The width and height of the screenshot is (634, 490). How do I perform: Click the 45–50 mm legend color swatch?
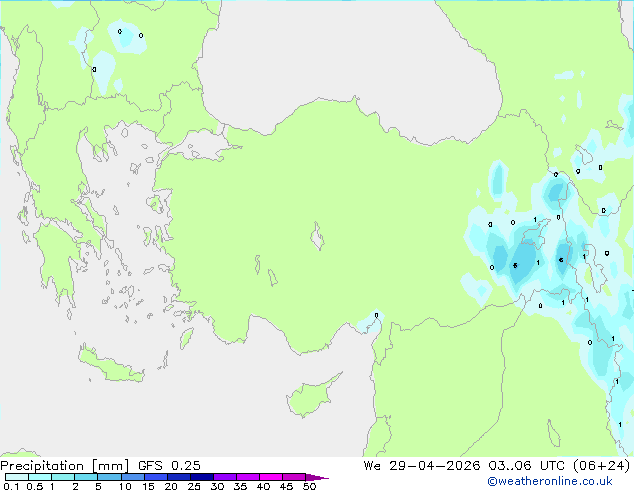pos(294,477)
